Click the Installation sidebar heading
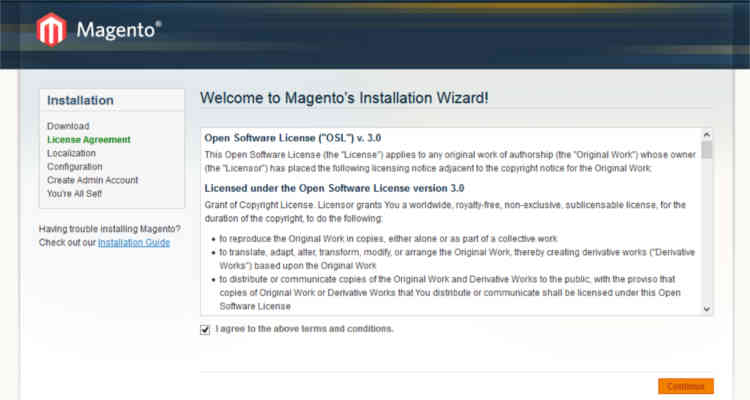This screenshot has width=750, height=400. click(x=80, y=100)
